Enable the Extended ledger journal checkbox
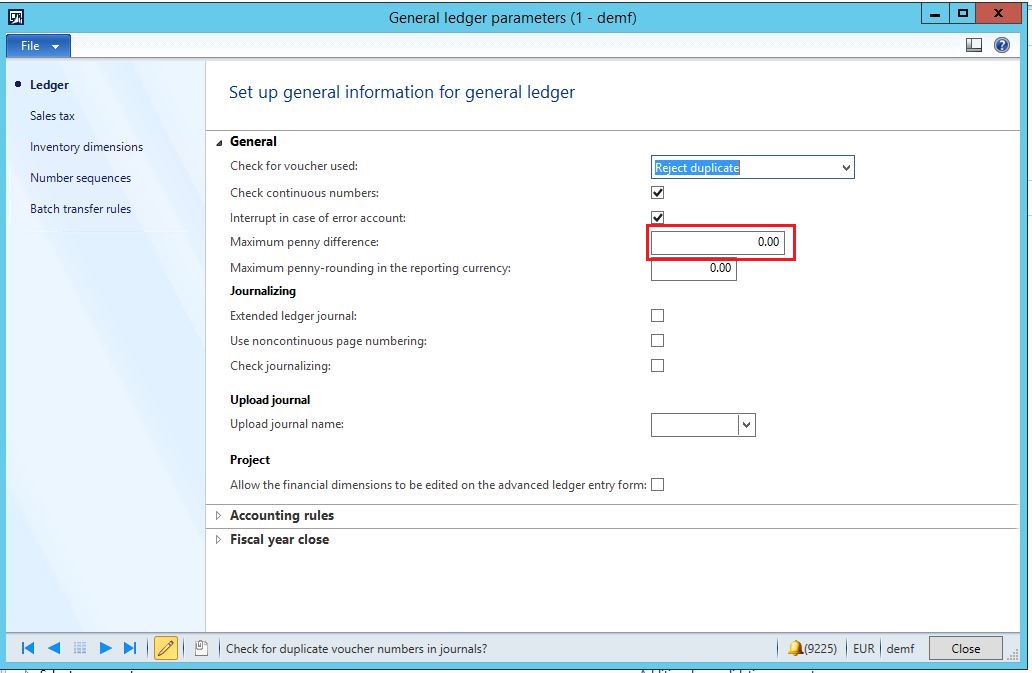Image resolution: width=1032 pixels, height=673 pixels. (x=657, y=315)
